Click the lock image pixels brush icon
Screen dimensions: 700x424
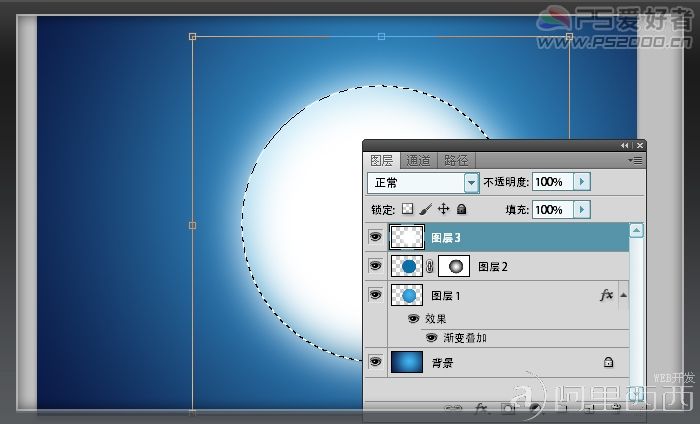425,209
